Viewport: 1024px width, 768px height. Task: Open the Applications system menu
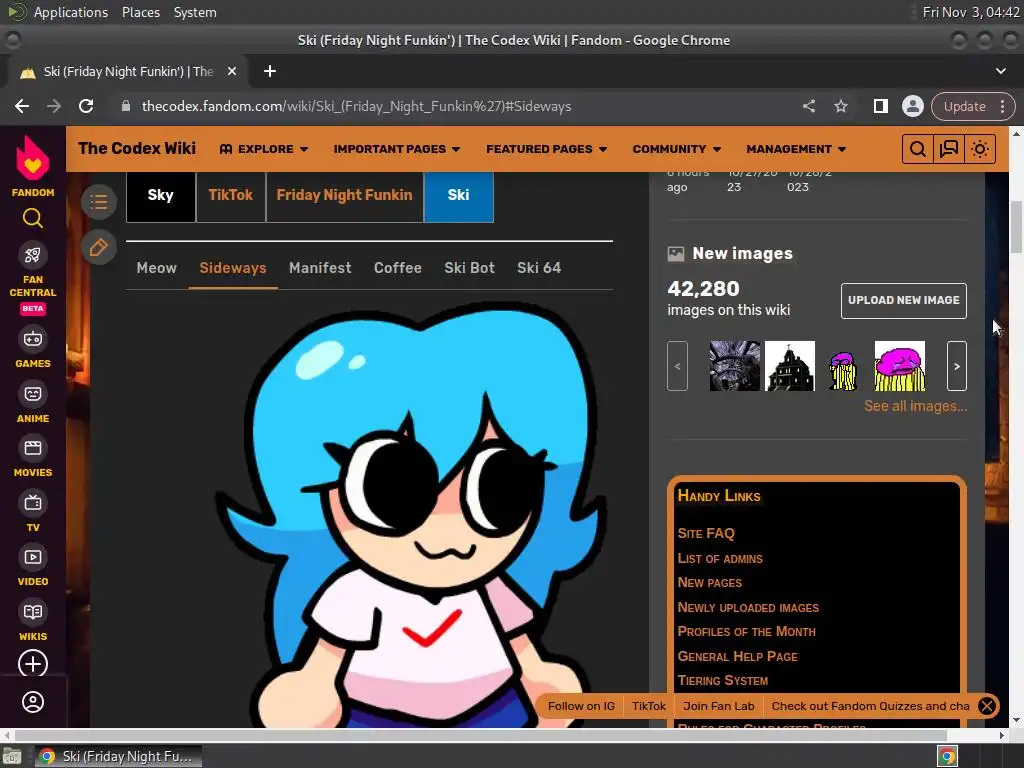click(71, 12)
